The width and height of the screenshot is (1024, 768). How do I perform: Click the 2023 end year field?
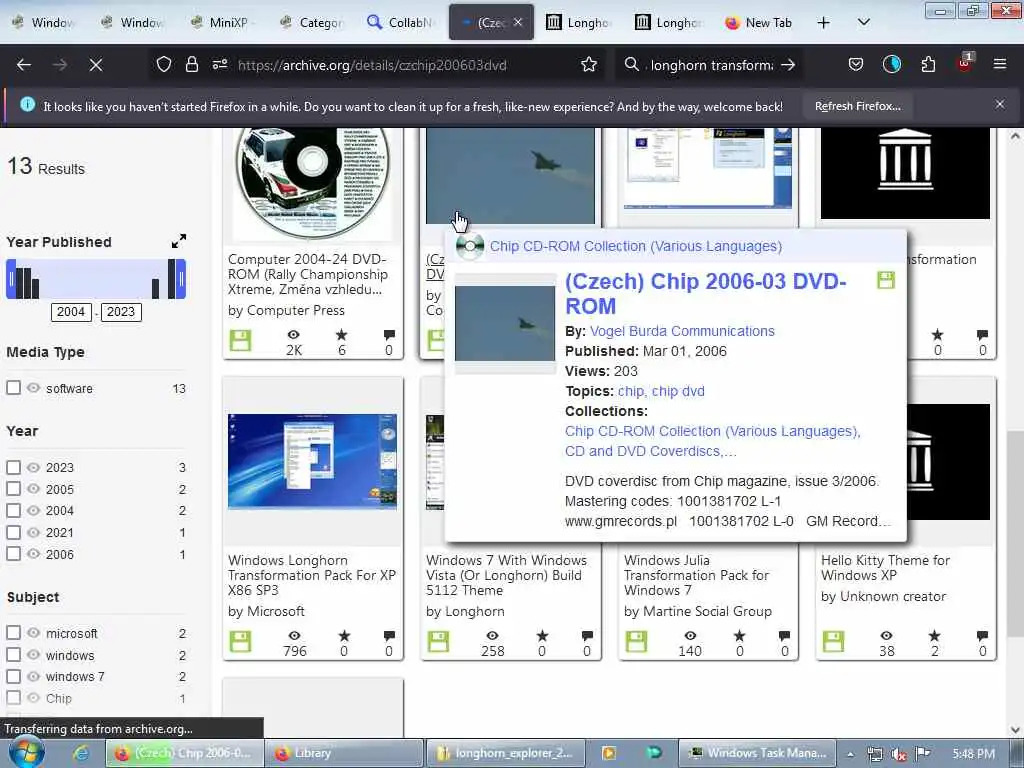pos(121,312)
